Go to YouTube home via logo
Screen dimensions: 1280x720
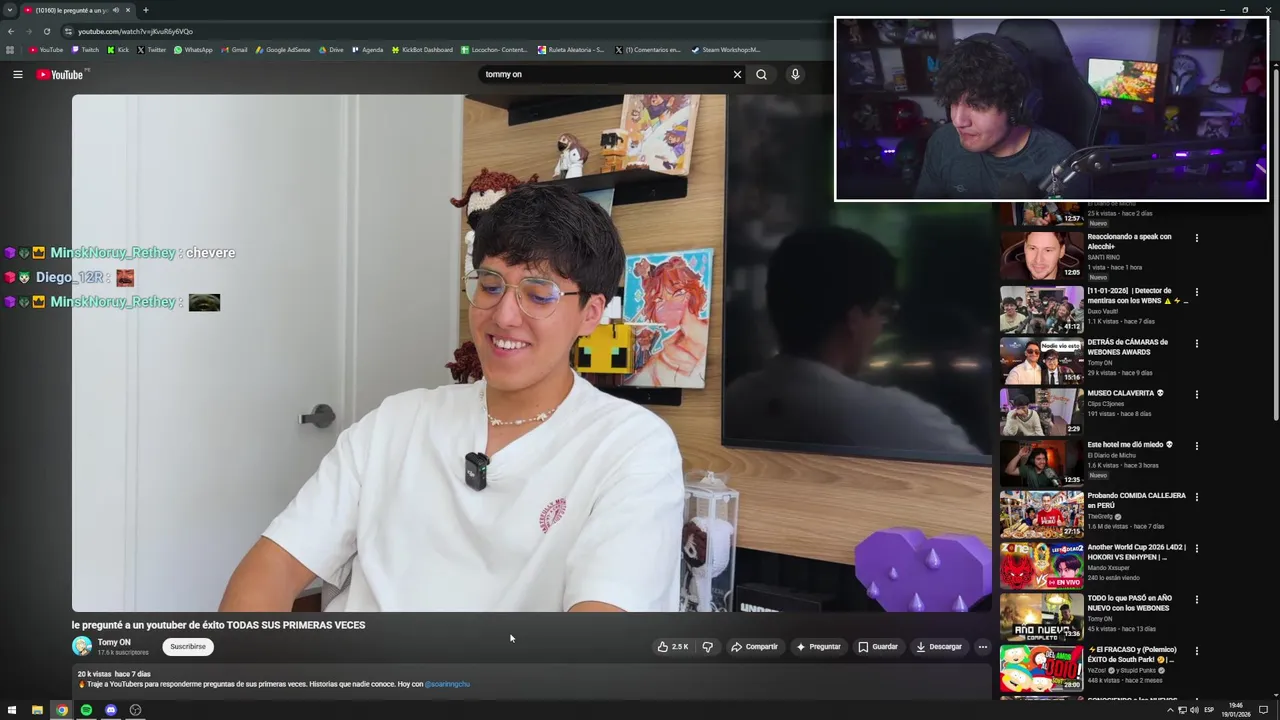coord(60,74)
